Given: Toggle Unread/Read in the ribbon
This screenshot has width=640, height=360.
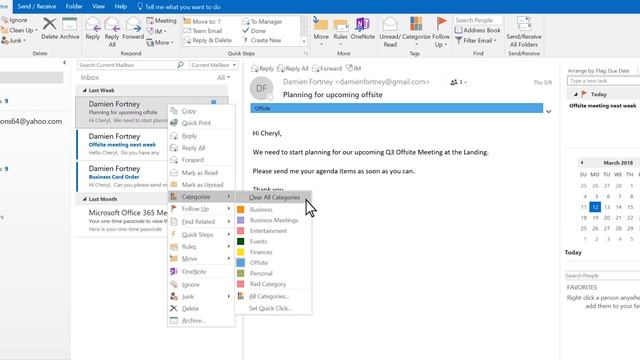Looking at the screenshot, I should click(x=390, y=32).
